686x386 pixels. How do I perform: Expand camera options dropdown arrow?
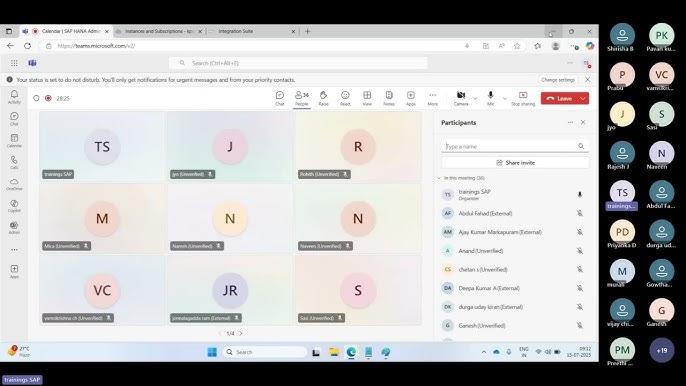pos(475,98)
